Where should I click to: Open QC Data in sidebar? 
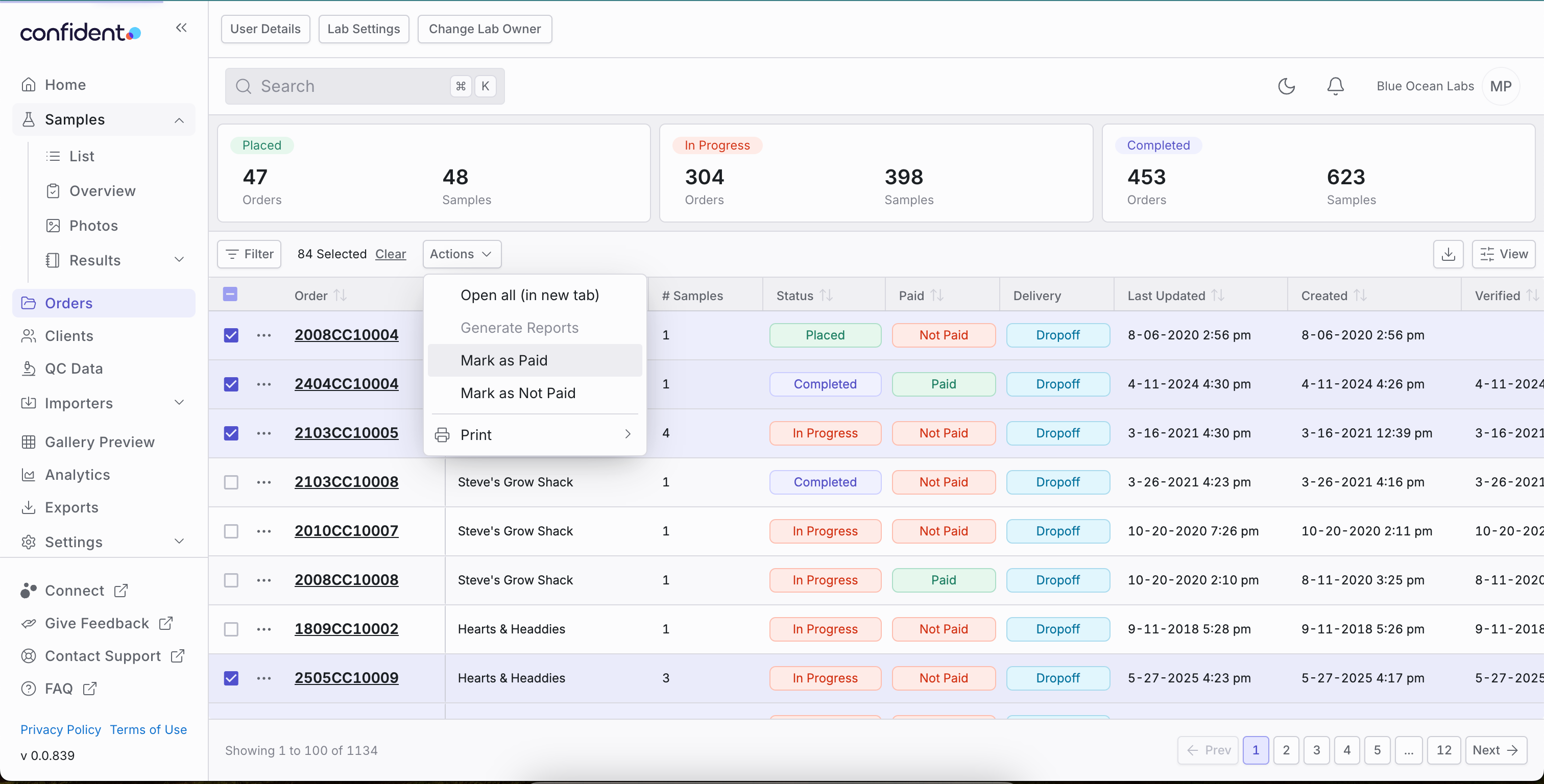pos(74,369)
